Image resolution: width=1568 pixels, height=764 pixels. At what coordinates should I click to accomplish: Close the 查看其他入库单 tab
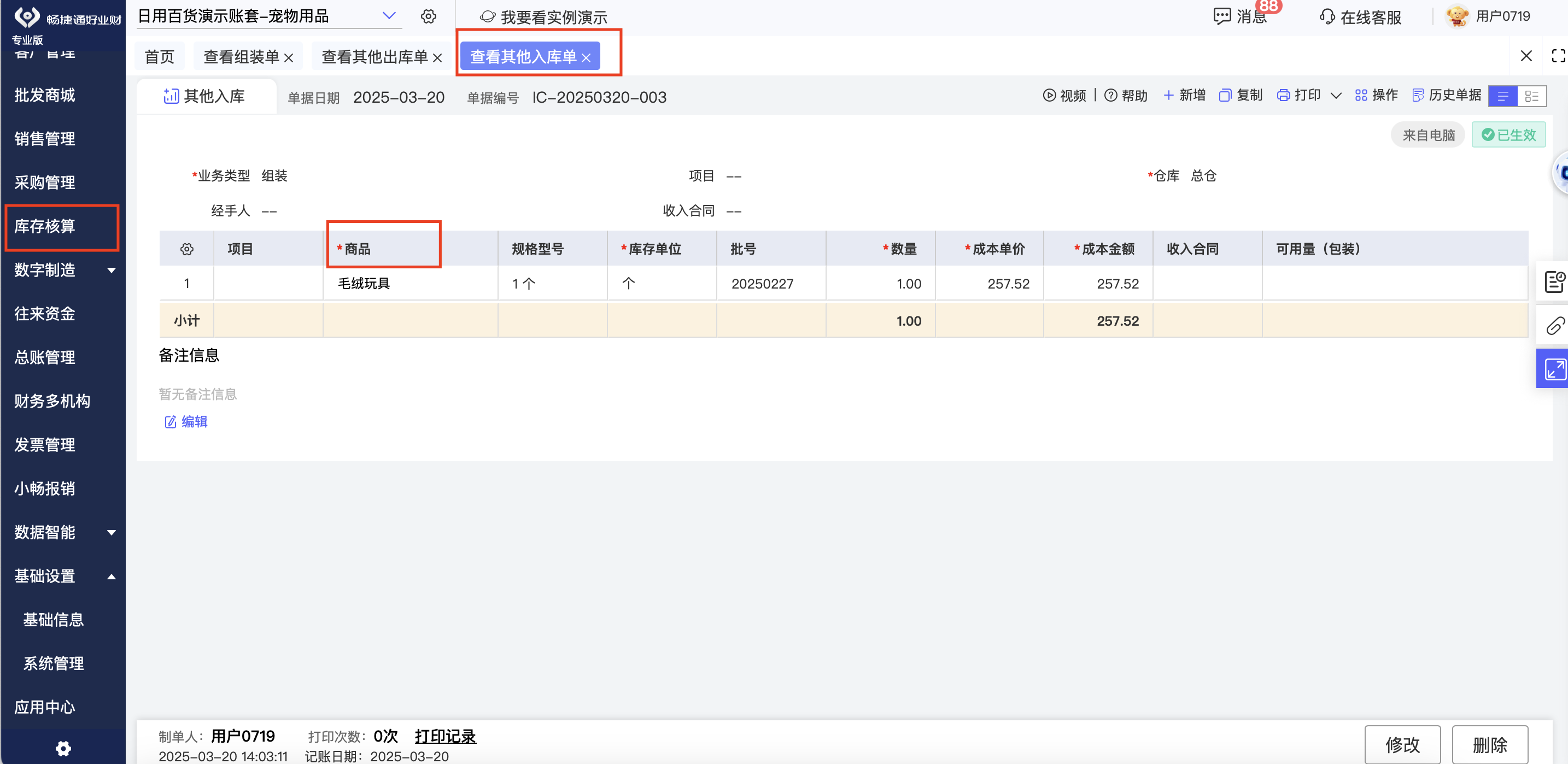coord(586,58)
